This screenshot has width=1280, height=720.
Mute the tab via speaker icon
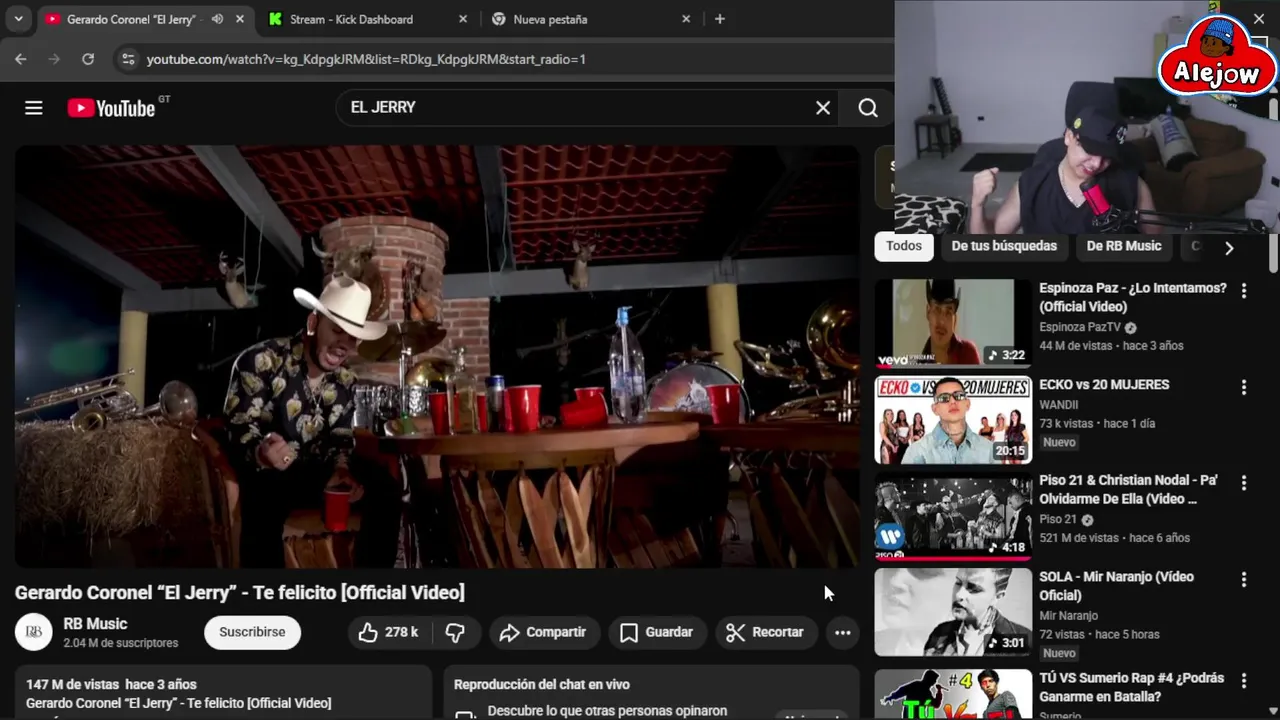(217, 19)
